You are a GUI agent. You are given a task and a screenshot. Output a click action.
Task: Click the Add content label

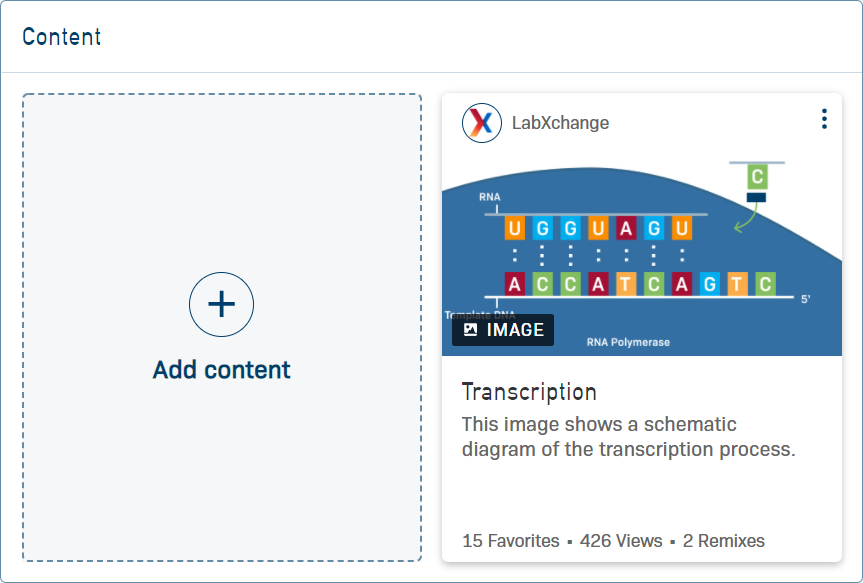tap(221, 370)
